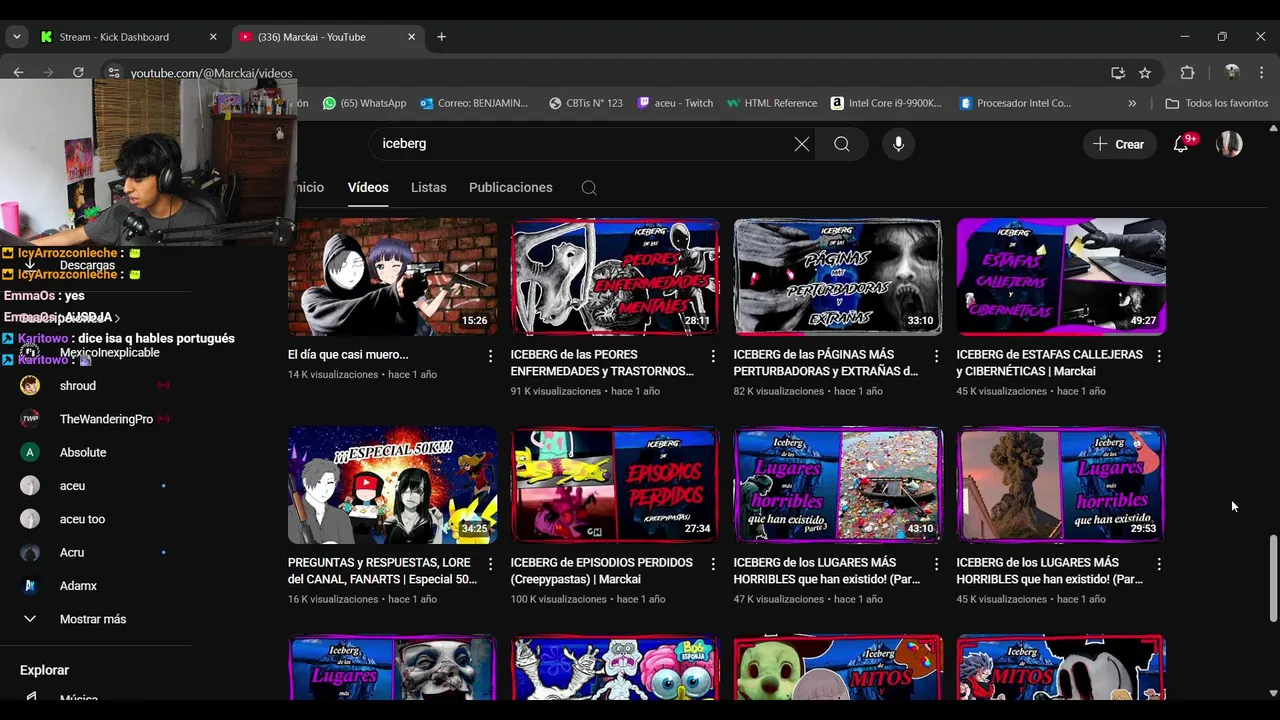Open the (65) WhatsApp bookmark
Image resolution: width=1280 pixels, height=720 pixels.
[x=364, y=103]
